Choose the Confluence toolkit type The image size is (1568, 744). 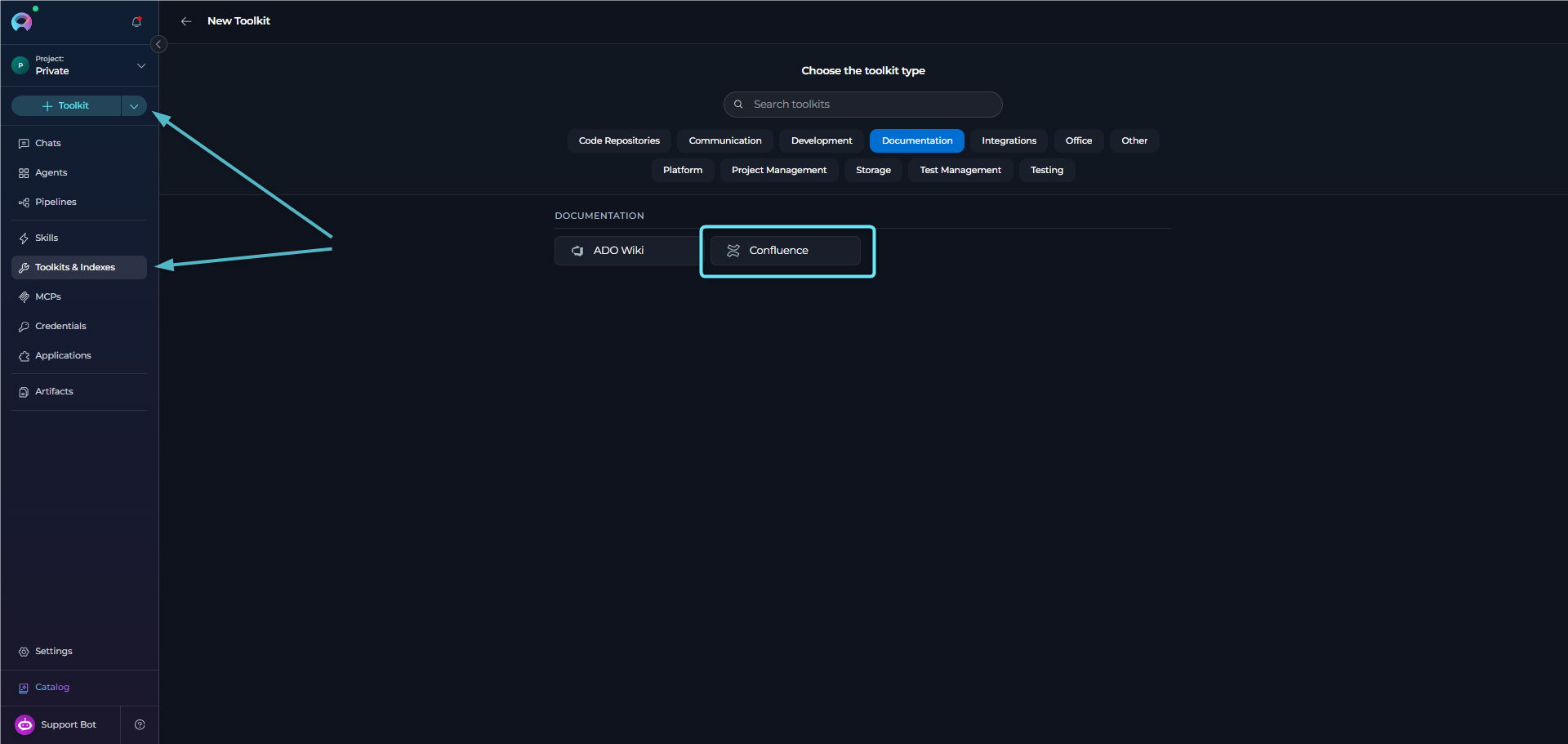[x=786, y=251]
